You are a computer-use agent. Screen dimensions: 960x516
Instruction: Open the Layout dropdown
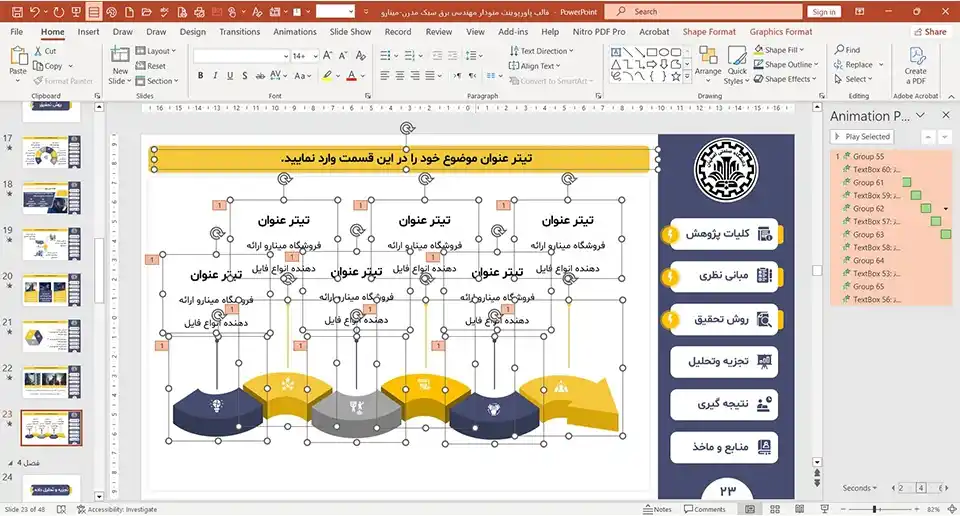(156, 51)
